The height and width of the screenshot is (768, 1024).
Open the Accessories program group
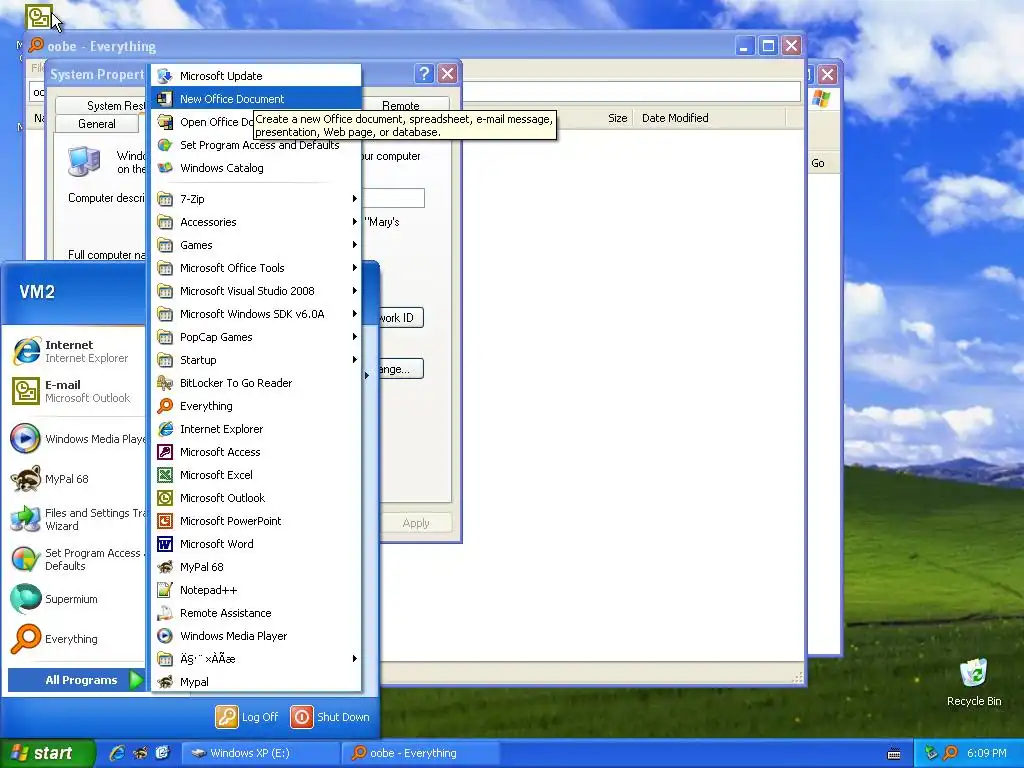pyautogui.click(x=256, y=222)
